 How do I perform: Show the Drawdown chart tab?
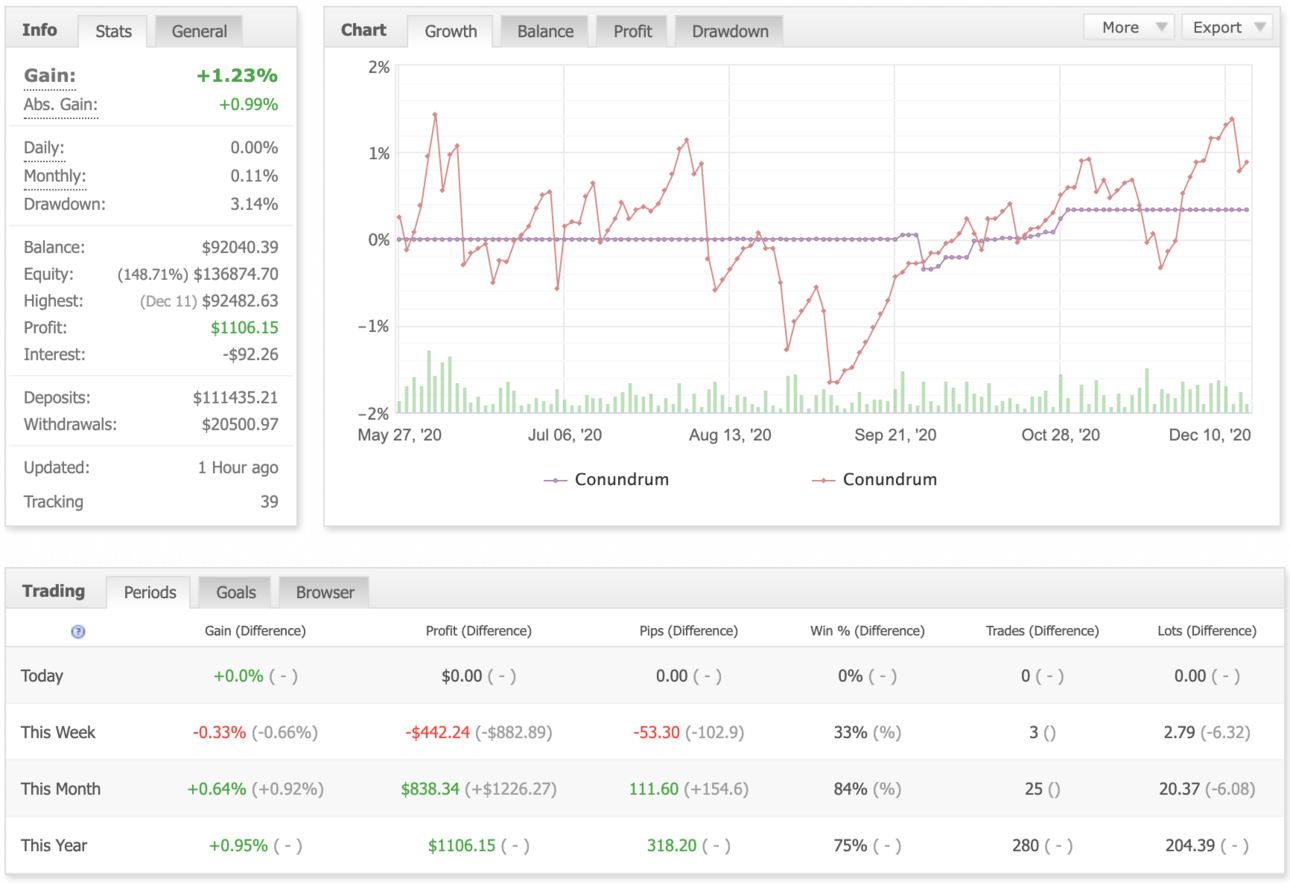[730, 31]
